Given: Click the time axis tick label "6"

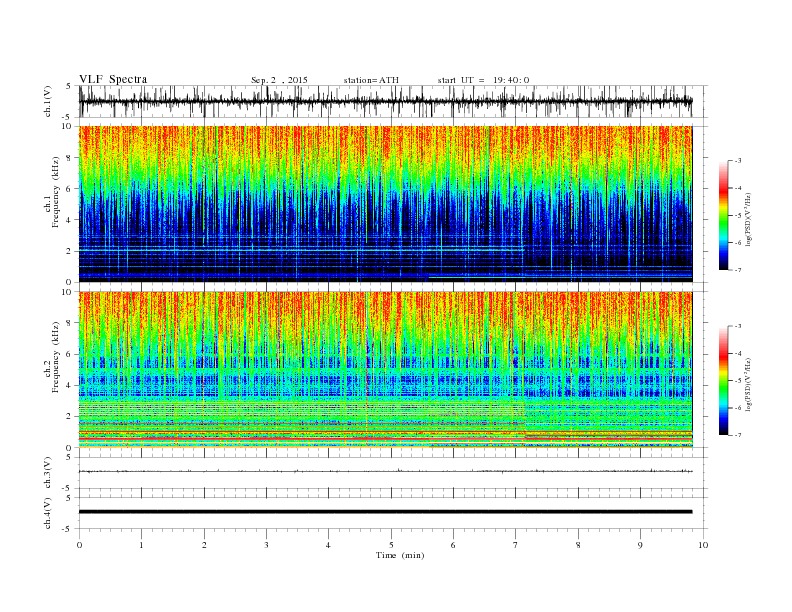Looking at the screenshot, I should click(453, 545).
